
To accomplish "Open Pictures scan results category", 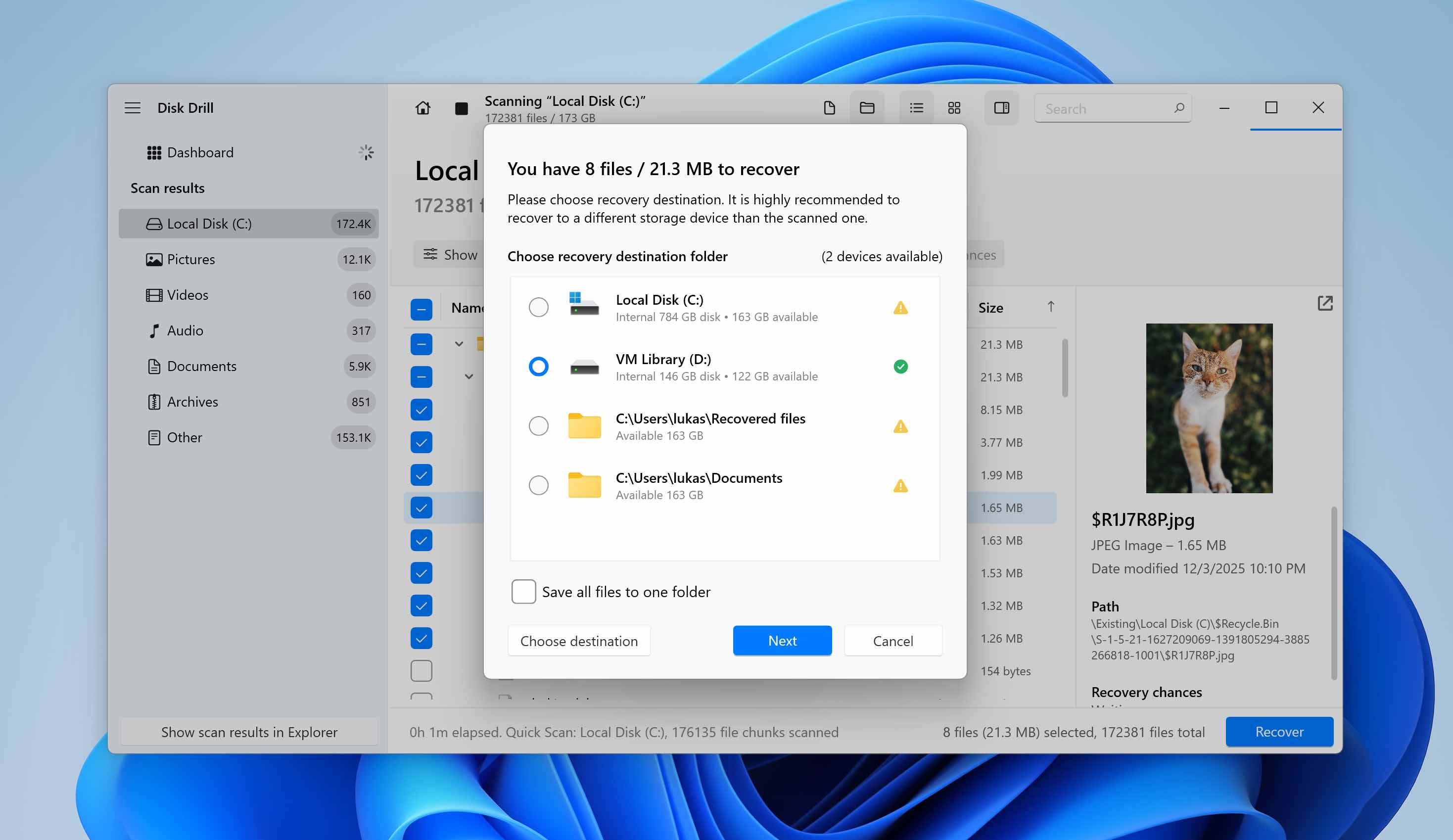I will pyautogui.click(x=191, y=259).
